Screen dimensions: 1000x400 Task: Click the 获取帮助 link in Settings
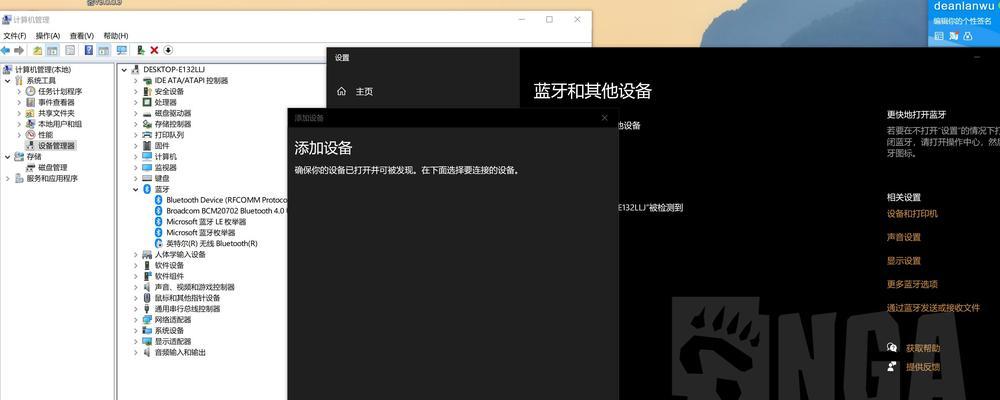point(923,348)
